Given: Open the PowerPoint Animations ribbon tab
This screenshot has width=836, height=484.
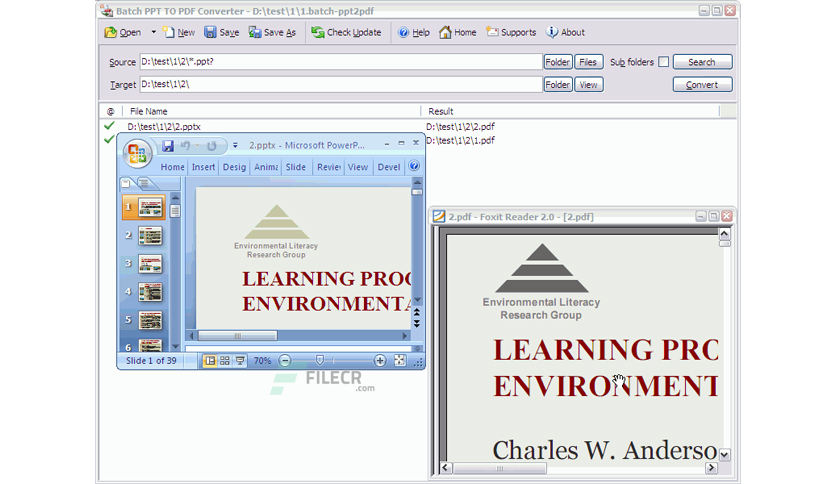Looking at the screenshot, I should point(266,167).
